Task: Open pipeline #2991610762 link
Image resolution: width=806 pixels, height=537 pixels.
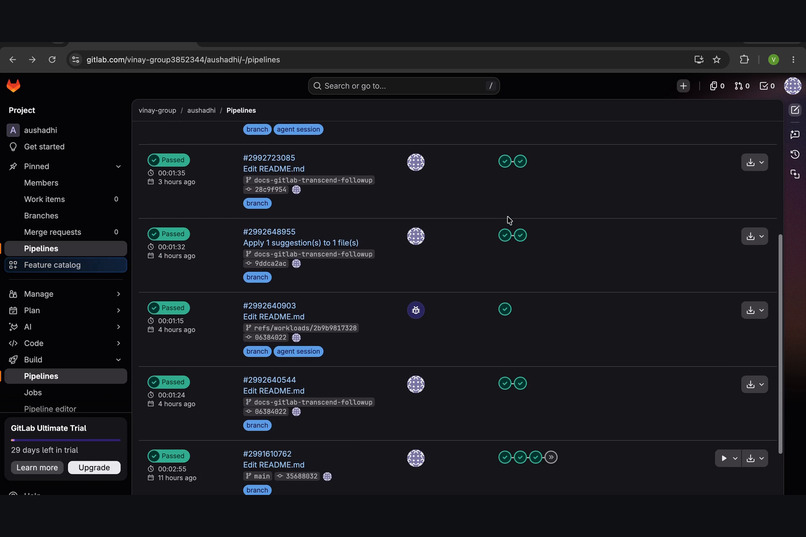Action: click(267, 454)
